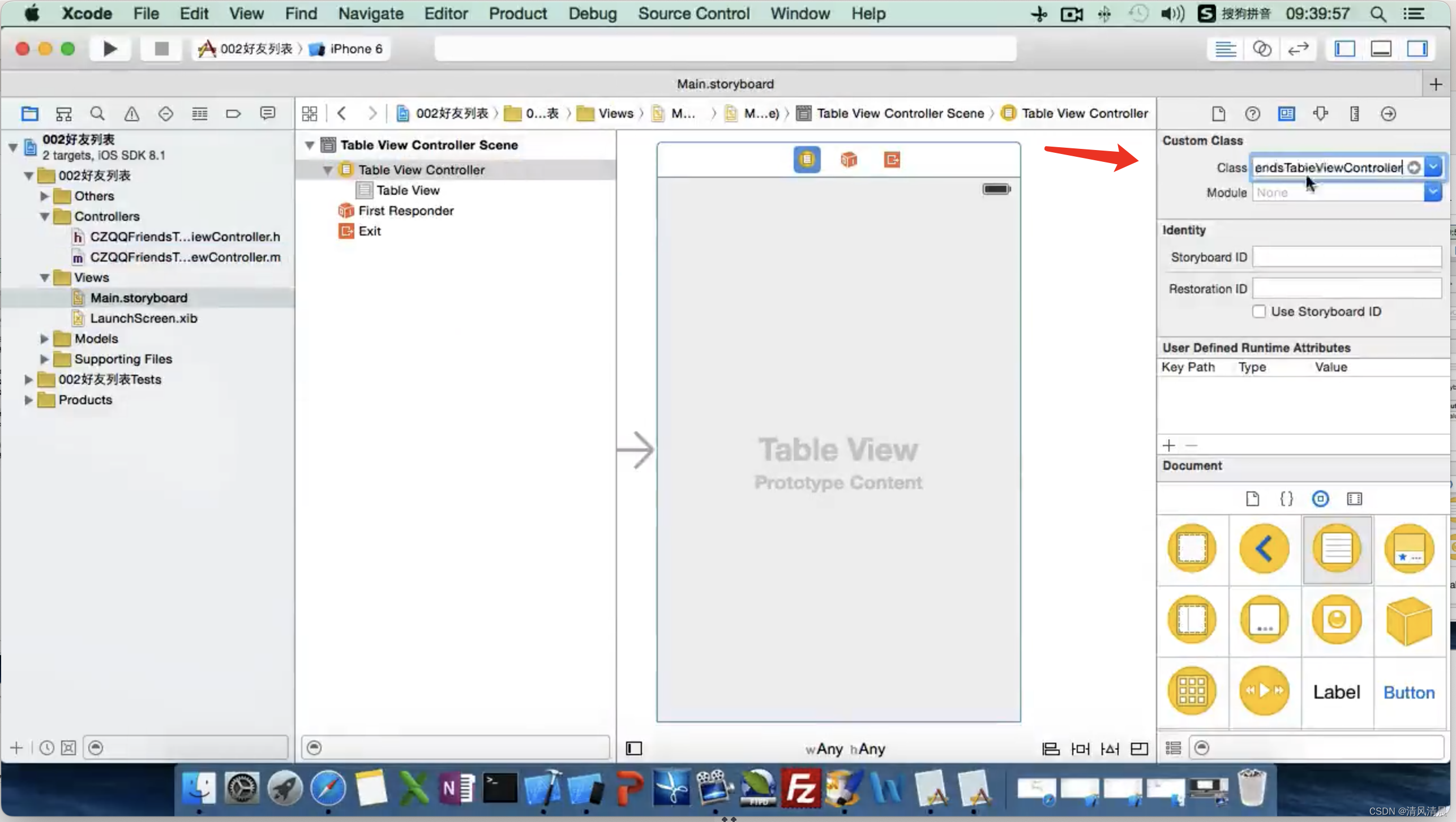Open Product menu in menu bar
The width and height of the screenshot is (1456, 822).
(517, 13)
